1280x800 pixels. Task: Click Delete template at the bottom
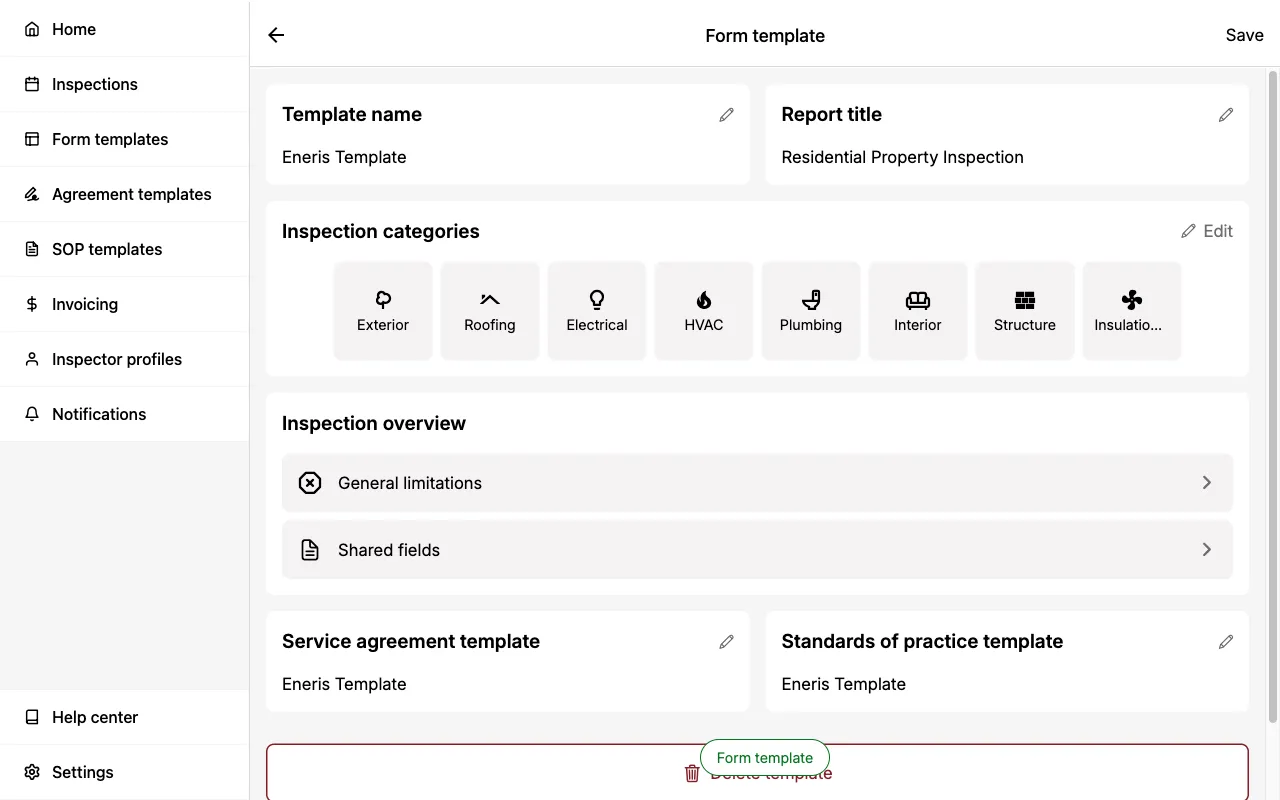[757, 773]
